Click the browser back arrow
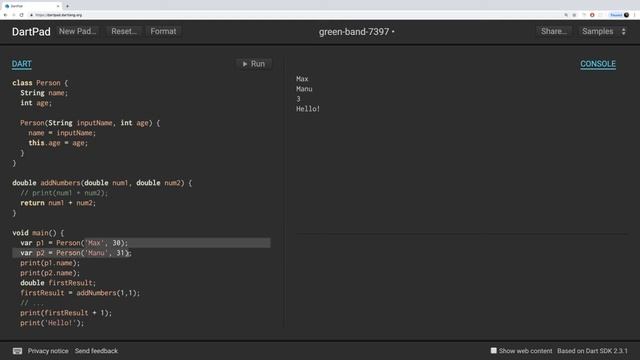This screenshot has height=360, width=640. click(x=5, y=15)
